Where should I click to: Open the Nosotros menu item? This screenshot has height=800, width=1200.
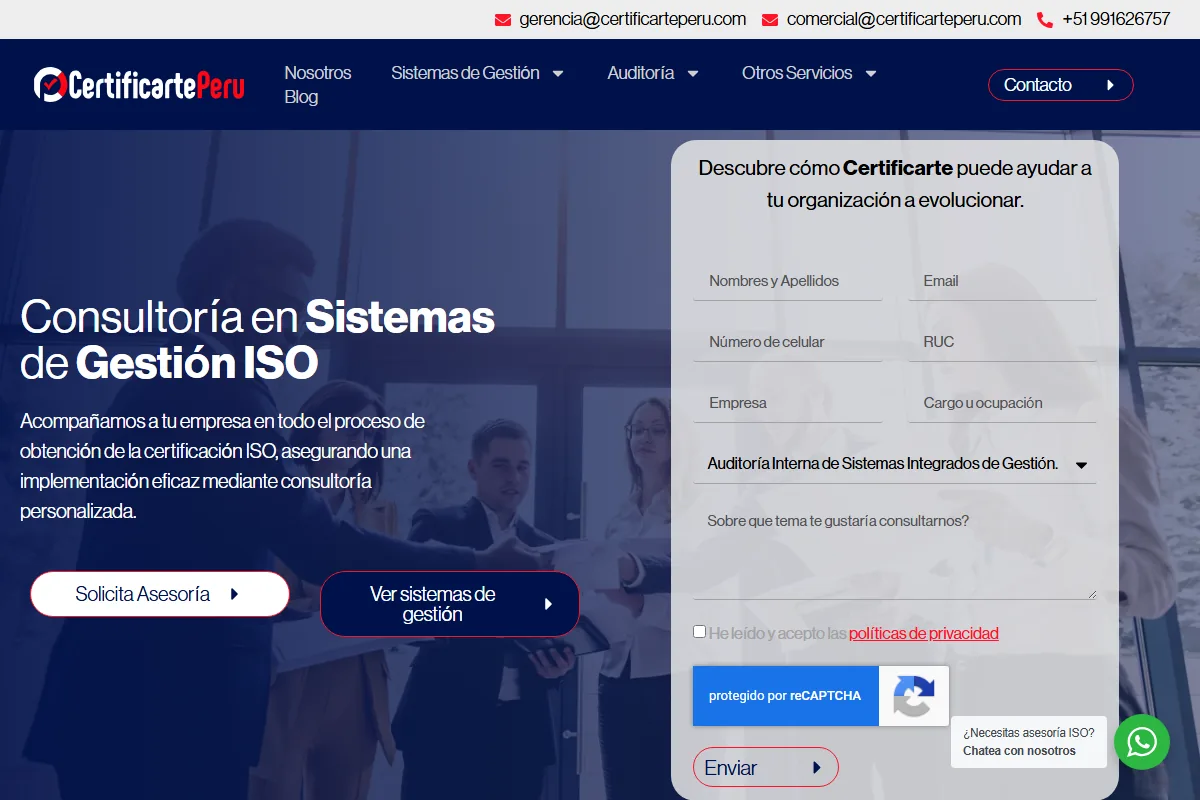click(x=318, y=73)
